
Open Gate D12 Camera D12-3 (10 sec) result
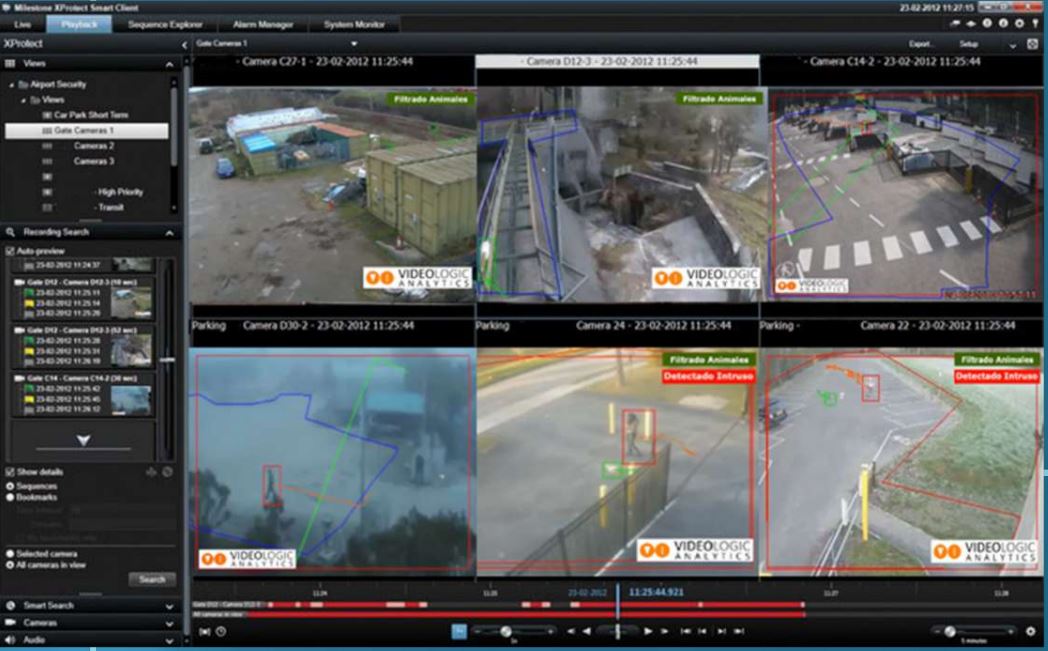[84, 298]
